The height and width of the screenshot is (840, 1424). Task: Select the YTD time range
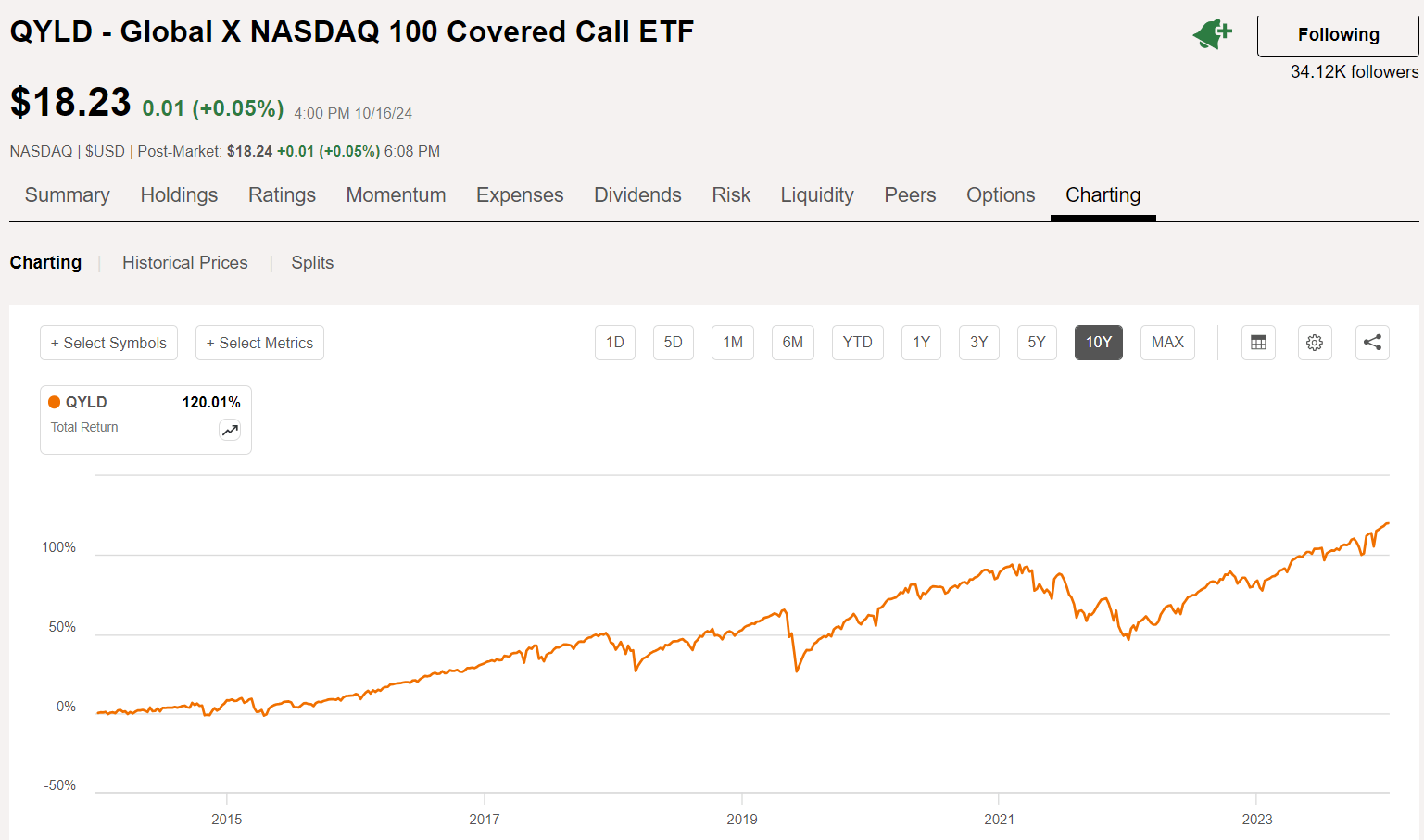(x=857, y=342)
